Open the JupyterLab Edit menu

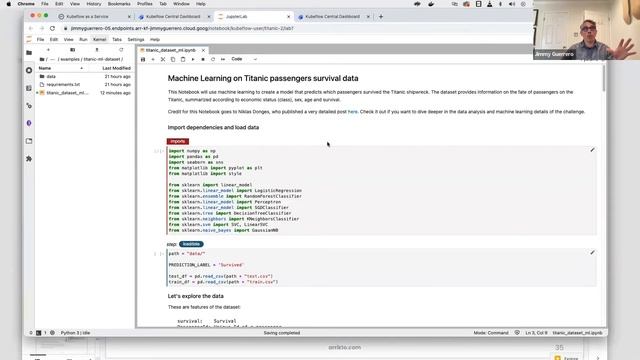(54, 40)
